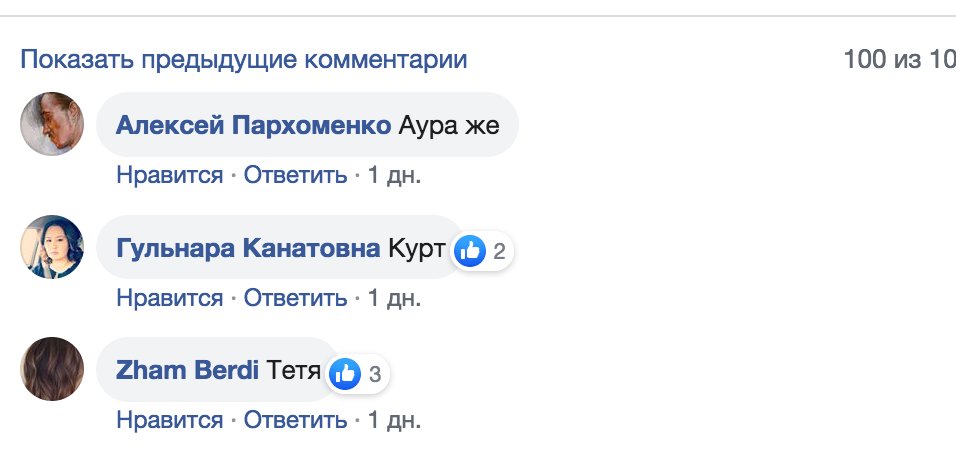Click the «1 дн.» timestamp of Zham Berdi's comment
The height and width of the screenshot is (454, 956).
[394, 420]
